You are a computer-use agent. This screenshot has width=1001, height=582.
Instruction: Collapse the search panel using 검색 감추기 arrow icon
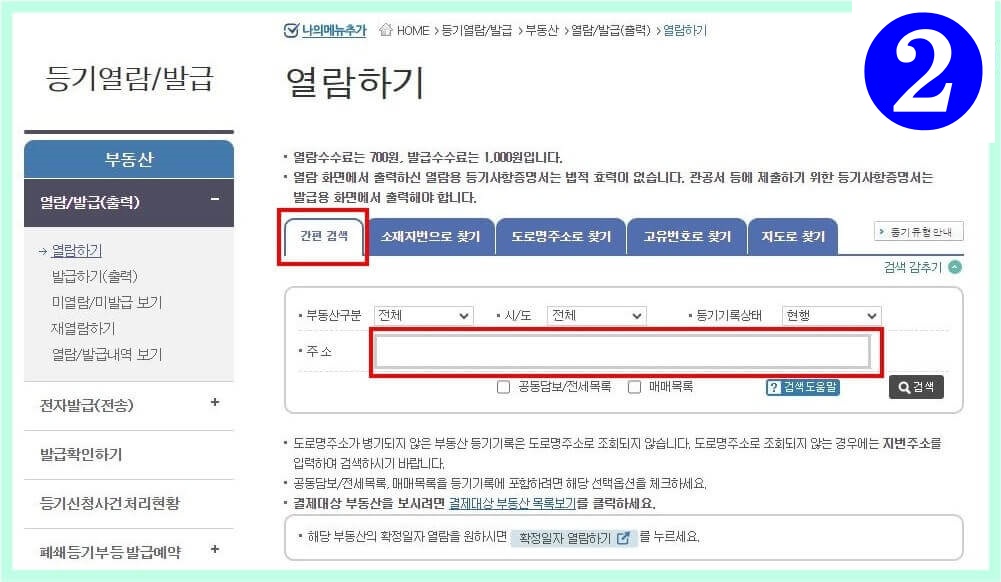[x=955, y=266]
